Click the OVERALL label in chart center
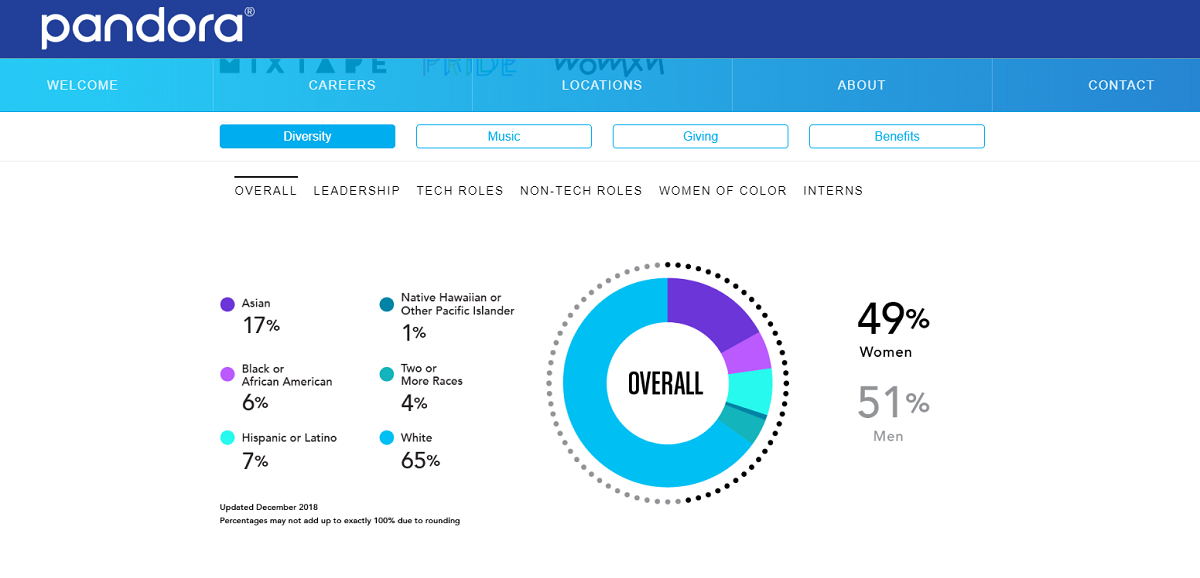1200x578 pixels. coord(666,383)
